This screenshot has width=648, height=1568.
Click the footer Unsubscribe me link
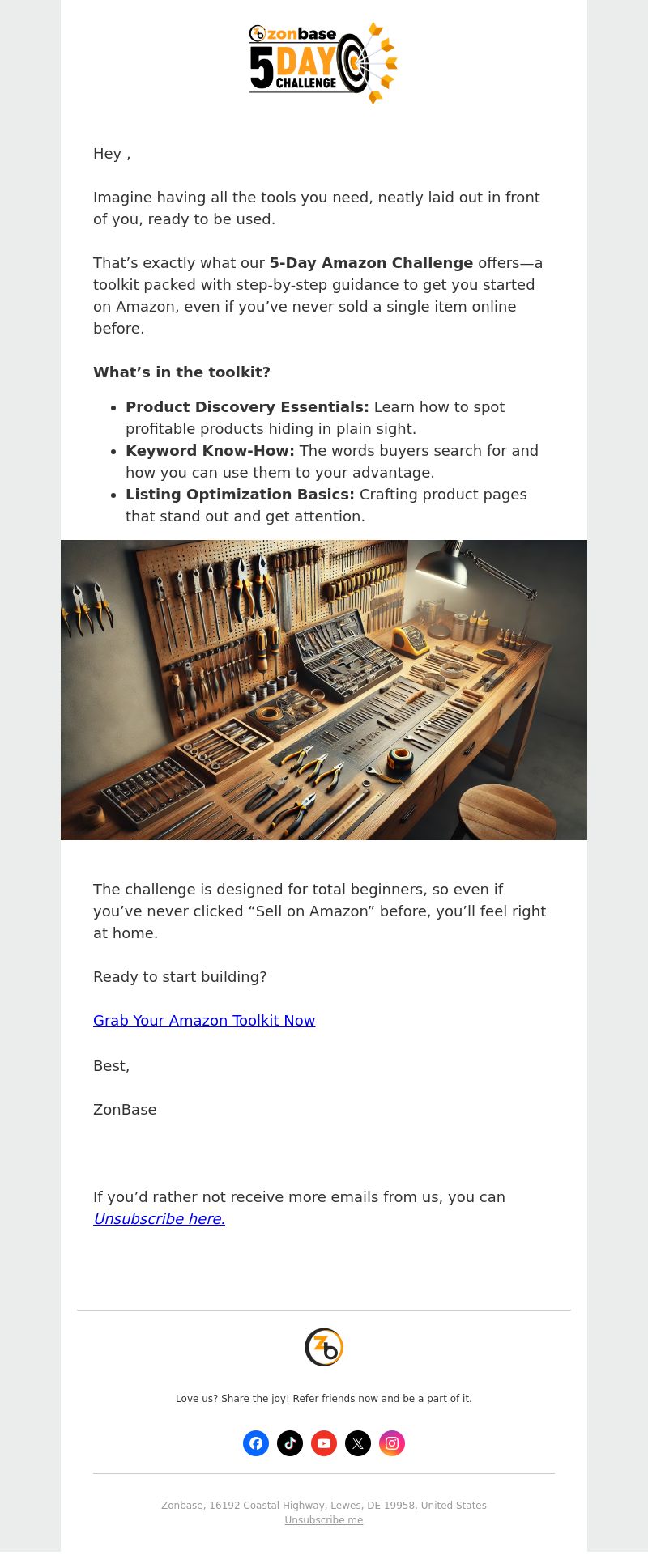click(x=324, y=1519)
